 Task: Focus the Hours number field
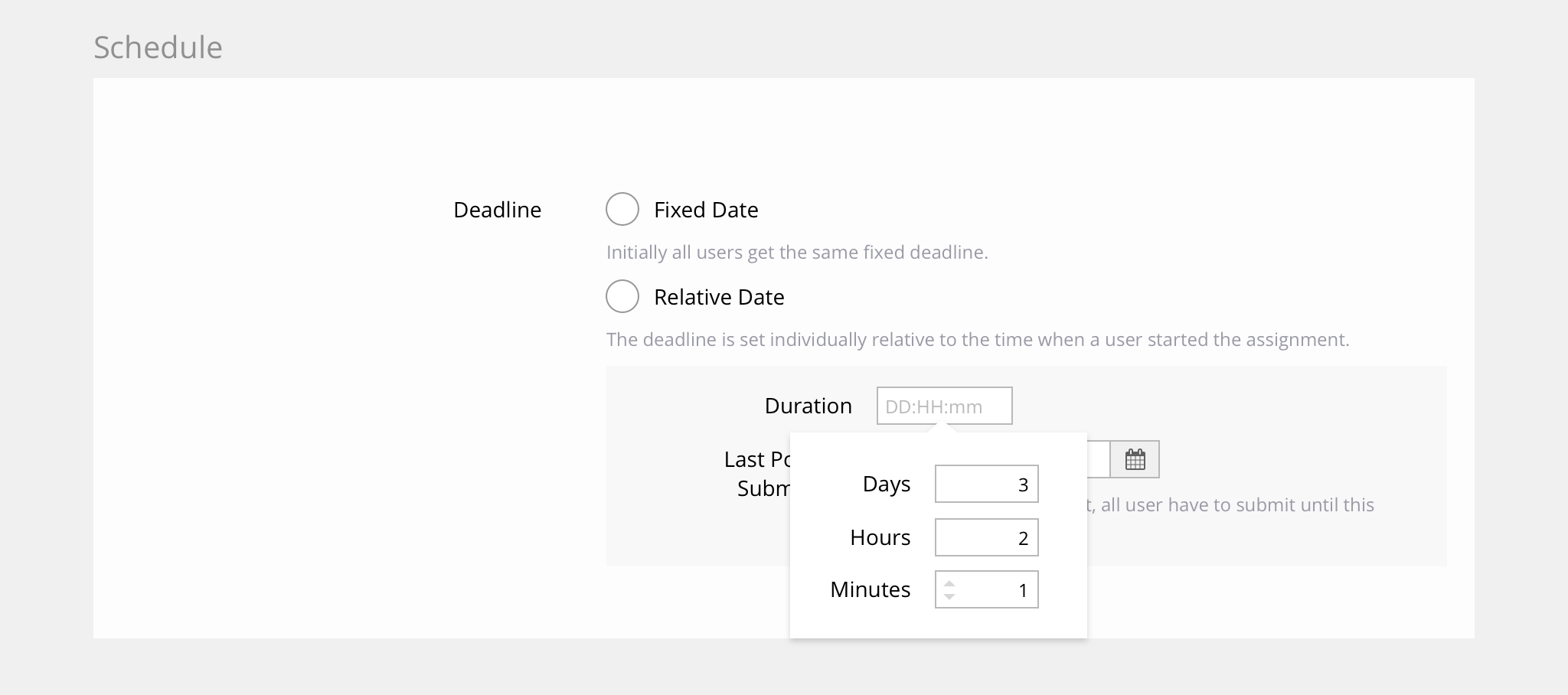[x=986, y=537]
